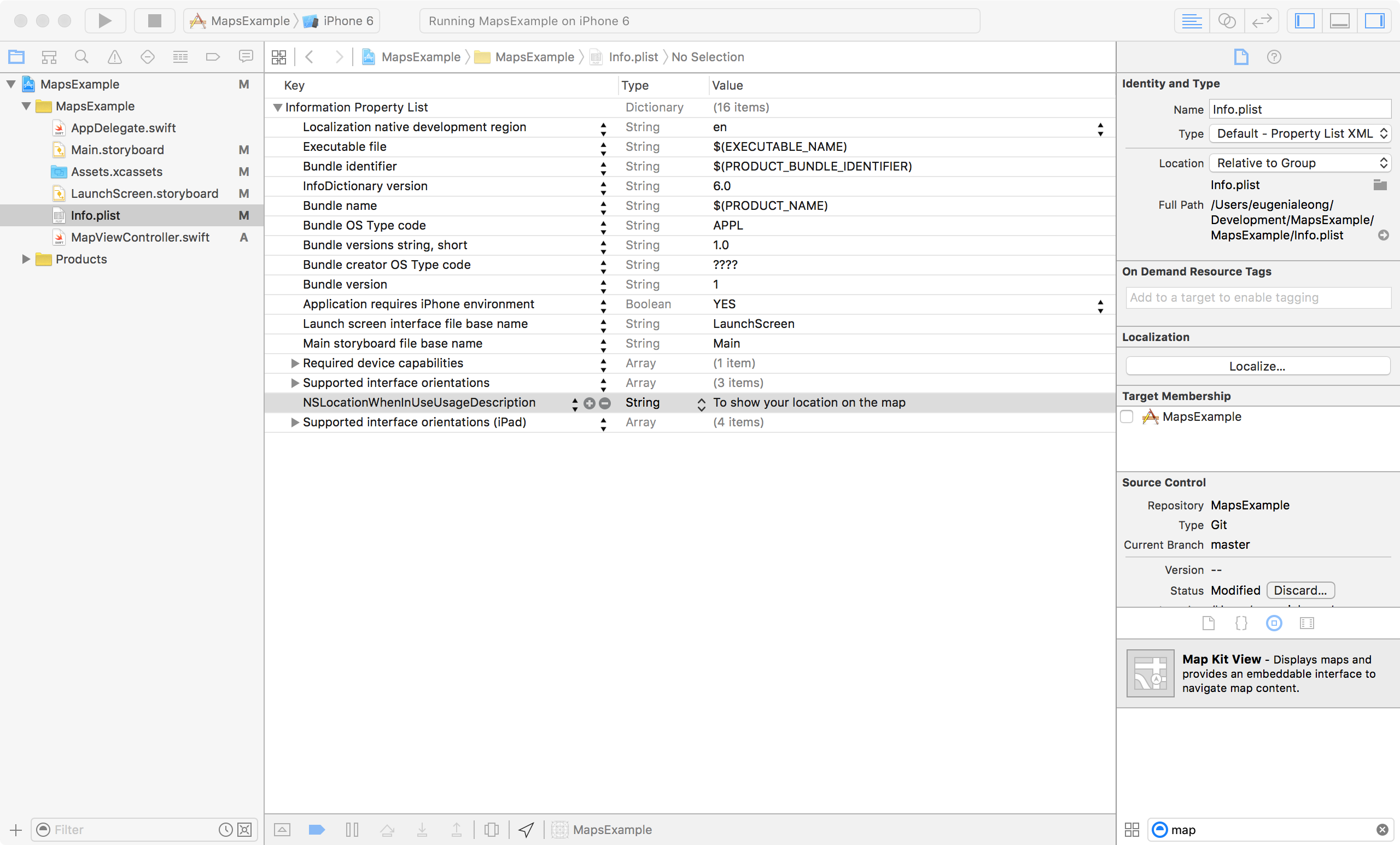Screen dimensions: 1400x845
Task: Open the file template library tab
Action: click(1209, 623)
